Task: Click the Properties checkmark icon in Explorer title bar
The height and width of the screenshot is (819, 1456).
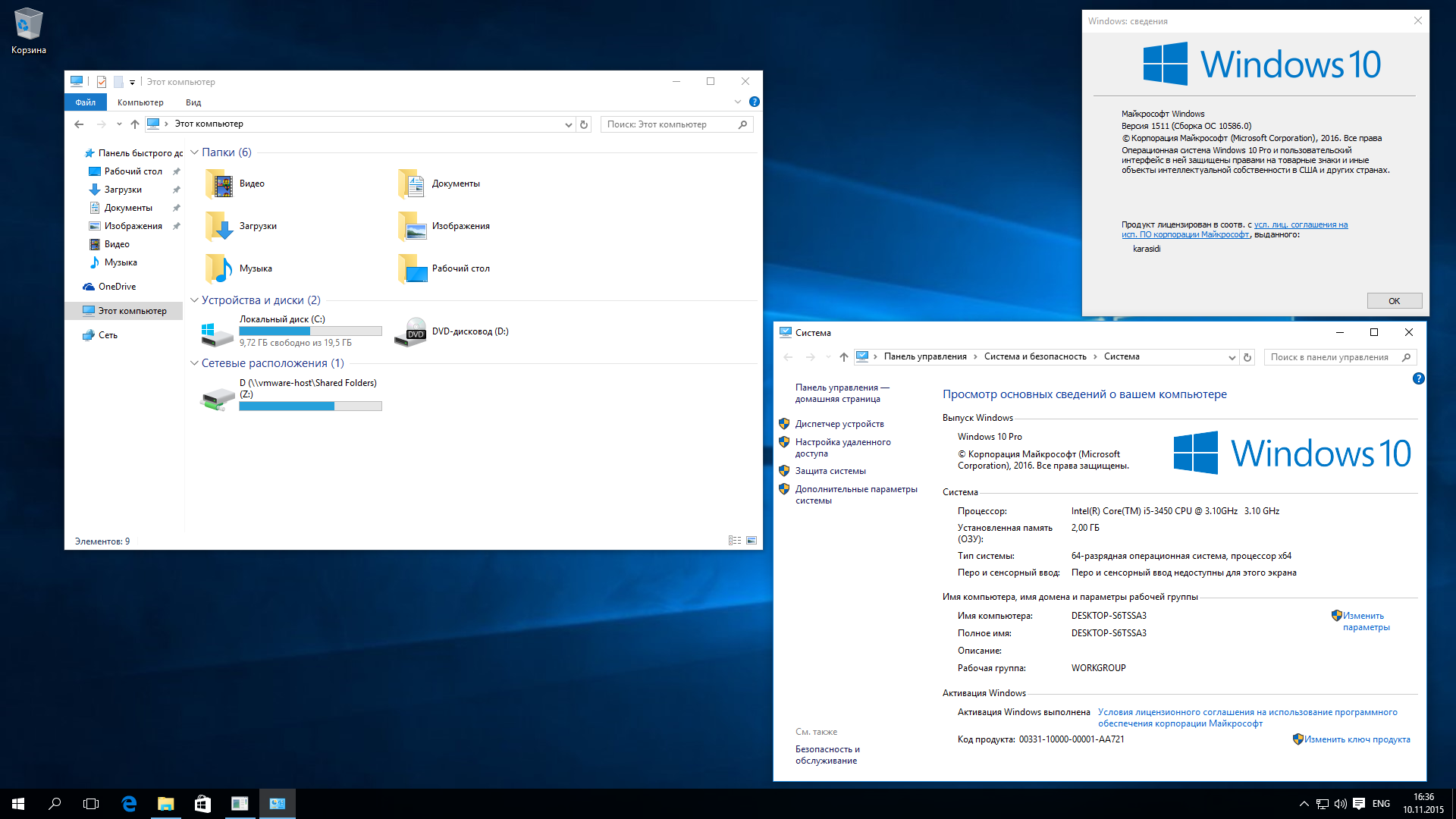Action: coord(102,82)
